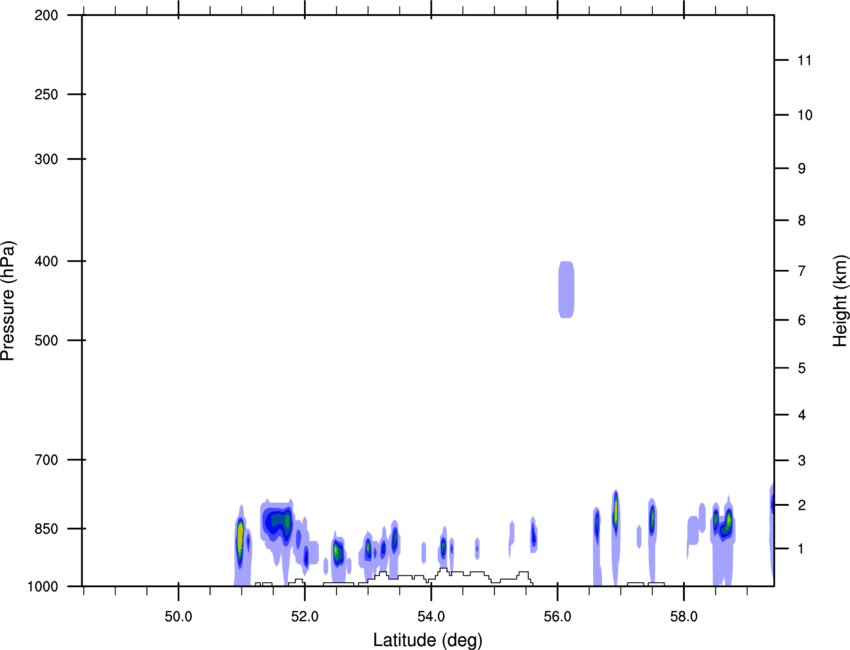The height and width of the screenshot is (650, 850).
Task: Click the isolated light-blue patch near 56° latitude
Action: coord(566,289)
